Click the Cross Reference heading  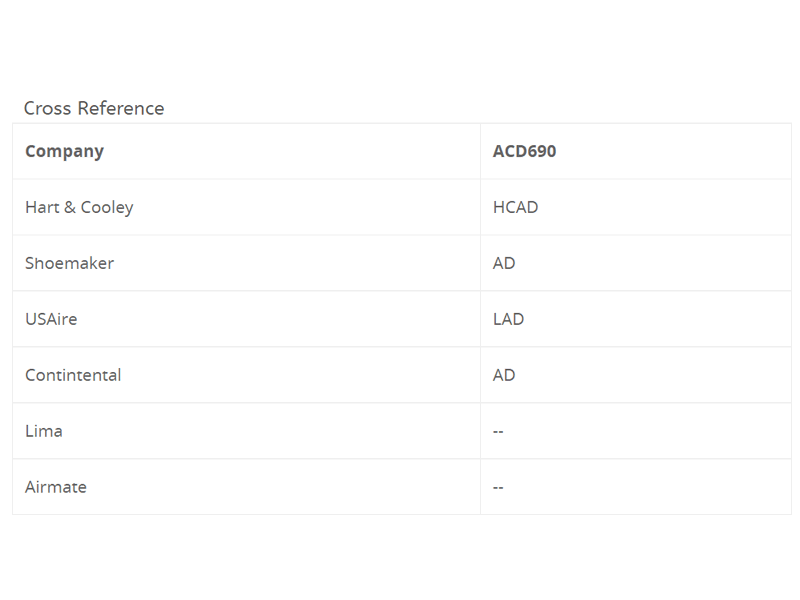coord(94,108)
